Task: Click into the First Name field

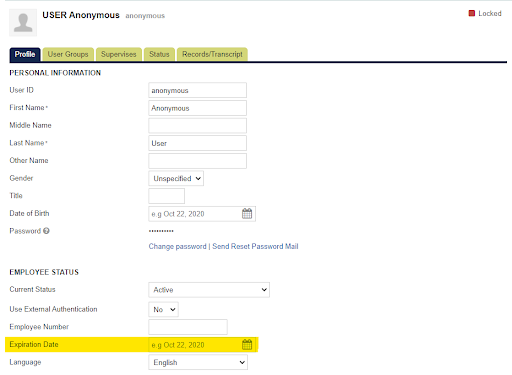Action: [197, 108]
